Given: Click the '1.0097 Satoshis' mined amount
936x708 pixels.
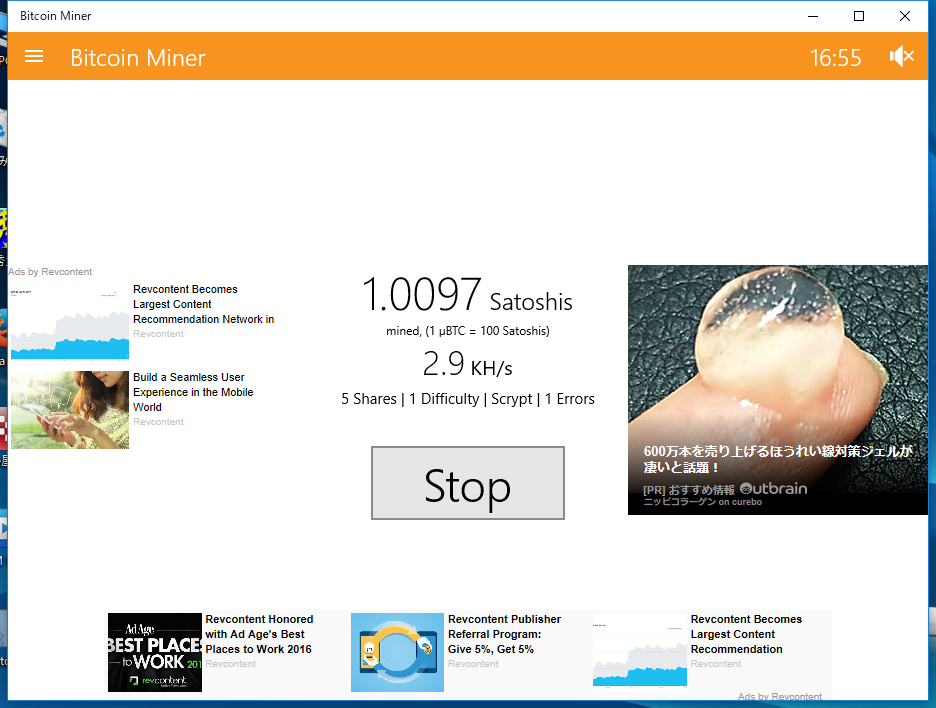Looking at the screenshot, I should (x=467, y=294).
